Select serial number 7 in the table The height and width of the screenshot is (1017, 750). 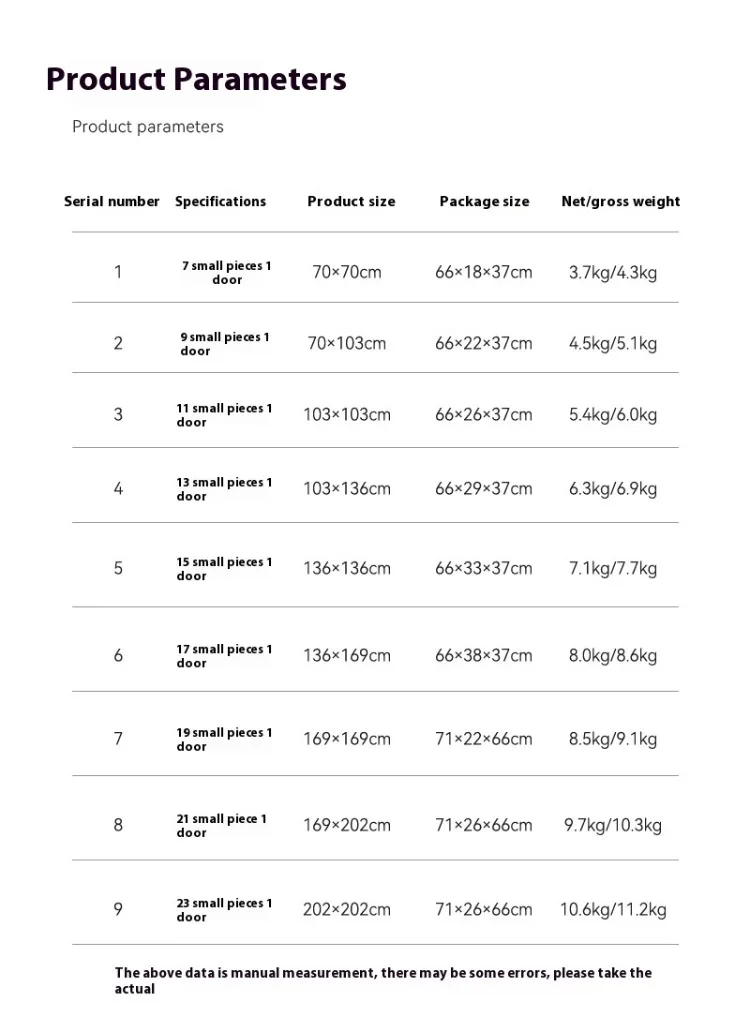point(118,739)
